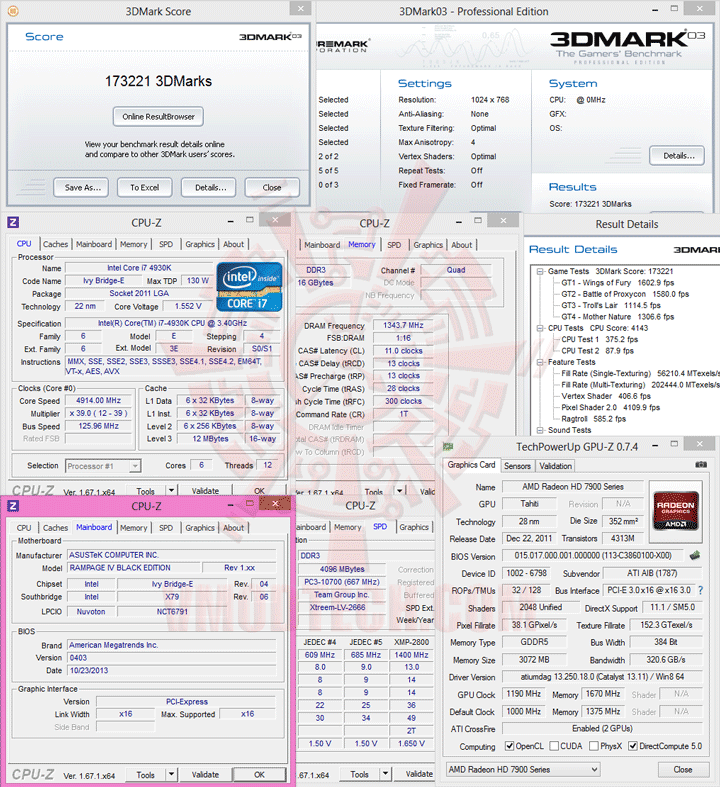Viewport: 720px width, 787px height.
Task: Collapse the Feature Tests tree node
Action: coord(540,362)
